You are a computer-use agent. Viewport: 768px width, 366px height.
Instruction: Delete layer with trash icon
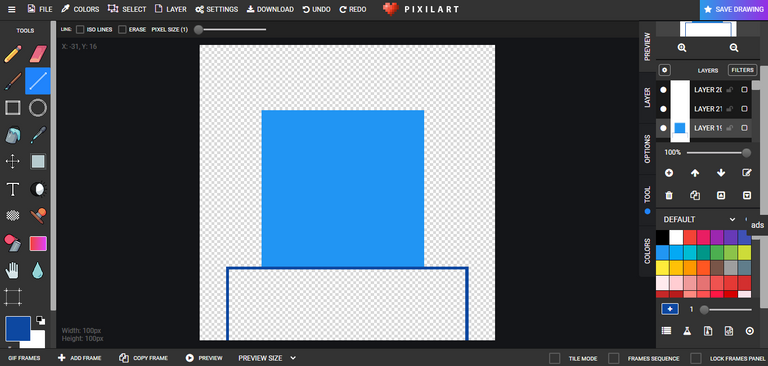[x=669, y=195]
